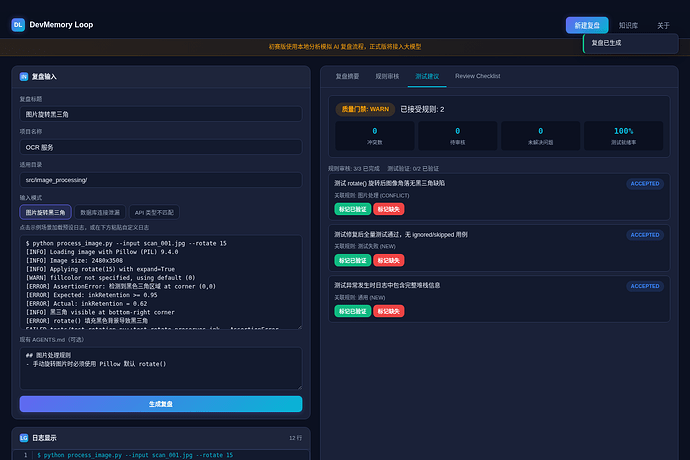Mark rotate() 黑三角 test as 标记缺失
690x460 pixels.
coord(389,209)
